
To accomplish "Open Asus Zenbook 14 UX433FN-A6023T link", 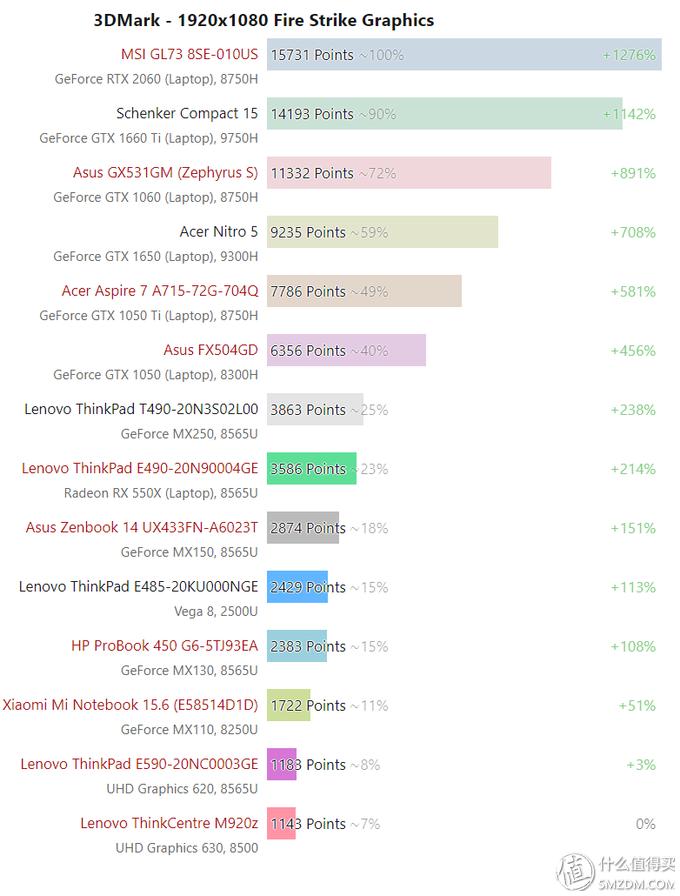I will coord(142,527).
